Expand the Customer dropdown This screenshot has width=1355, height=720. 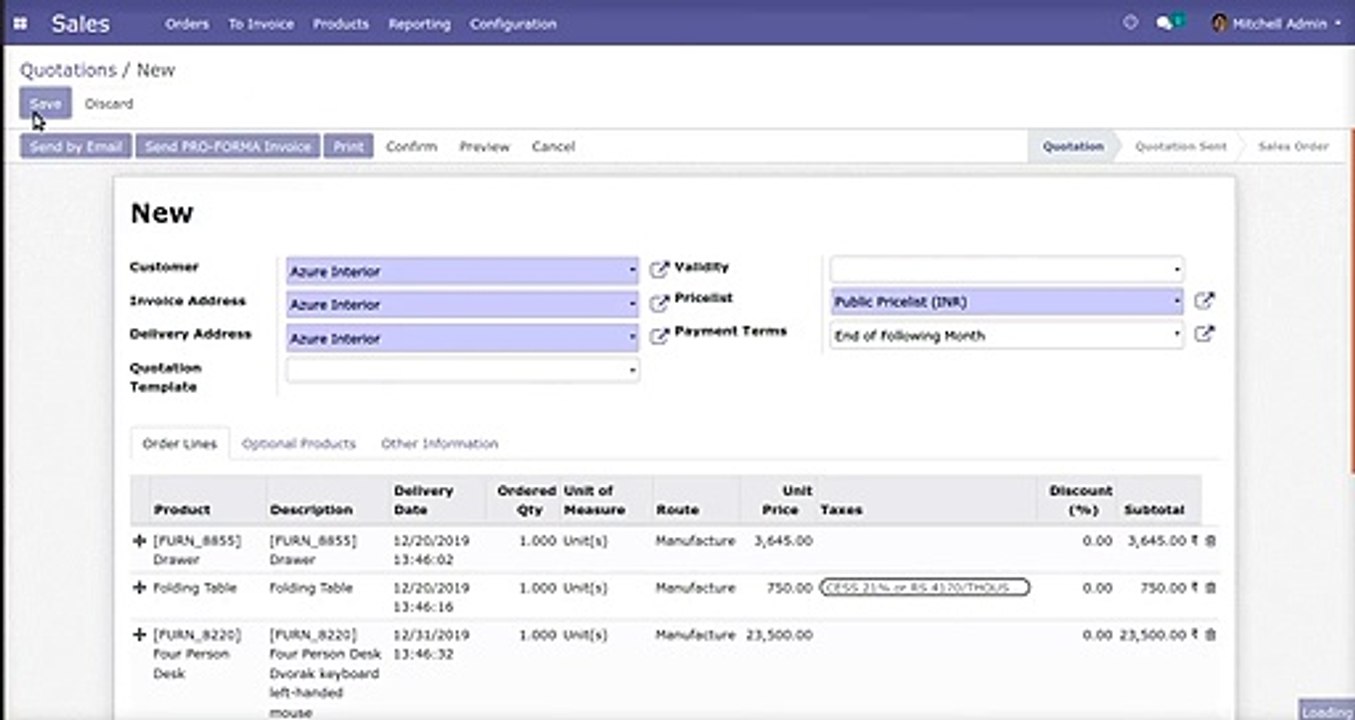[632, 271]
